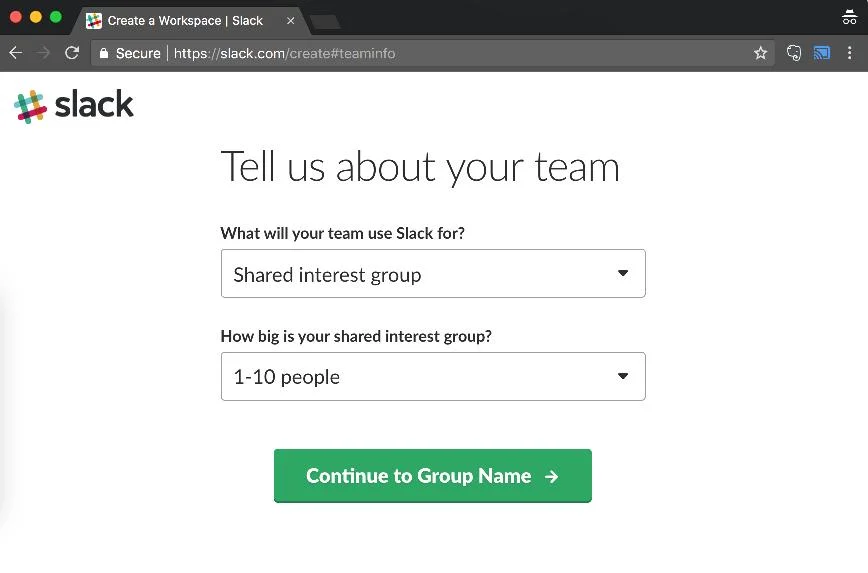Click the Slack logo
This screenshot has height=573, width=868.
[74, 106]
